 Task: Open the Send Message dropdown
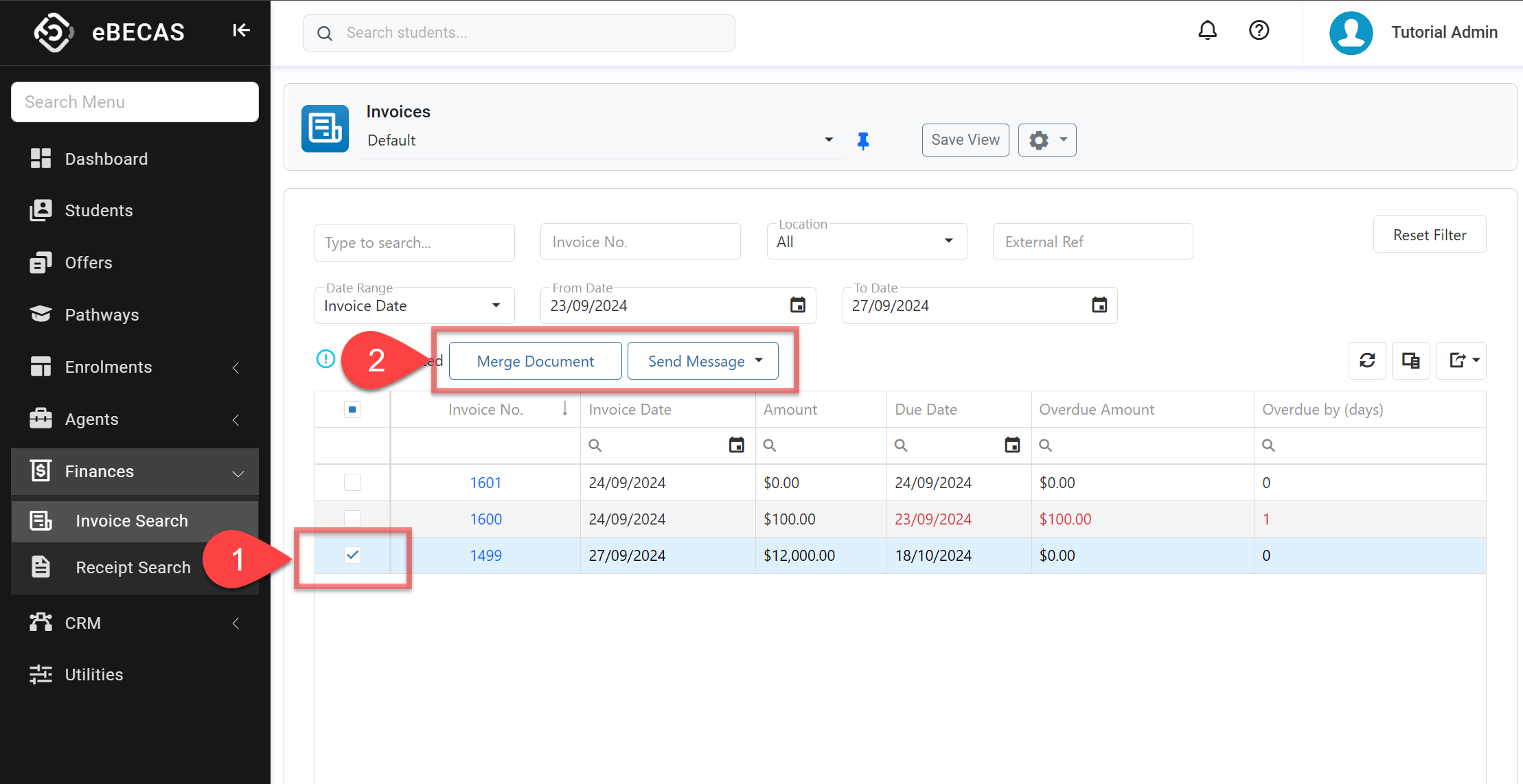pos(702,361)
